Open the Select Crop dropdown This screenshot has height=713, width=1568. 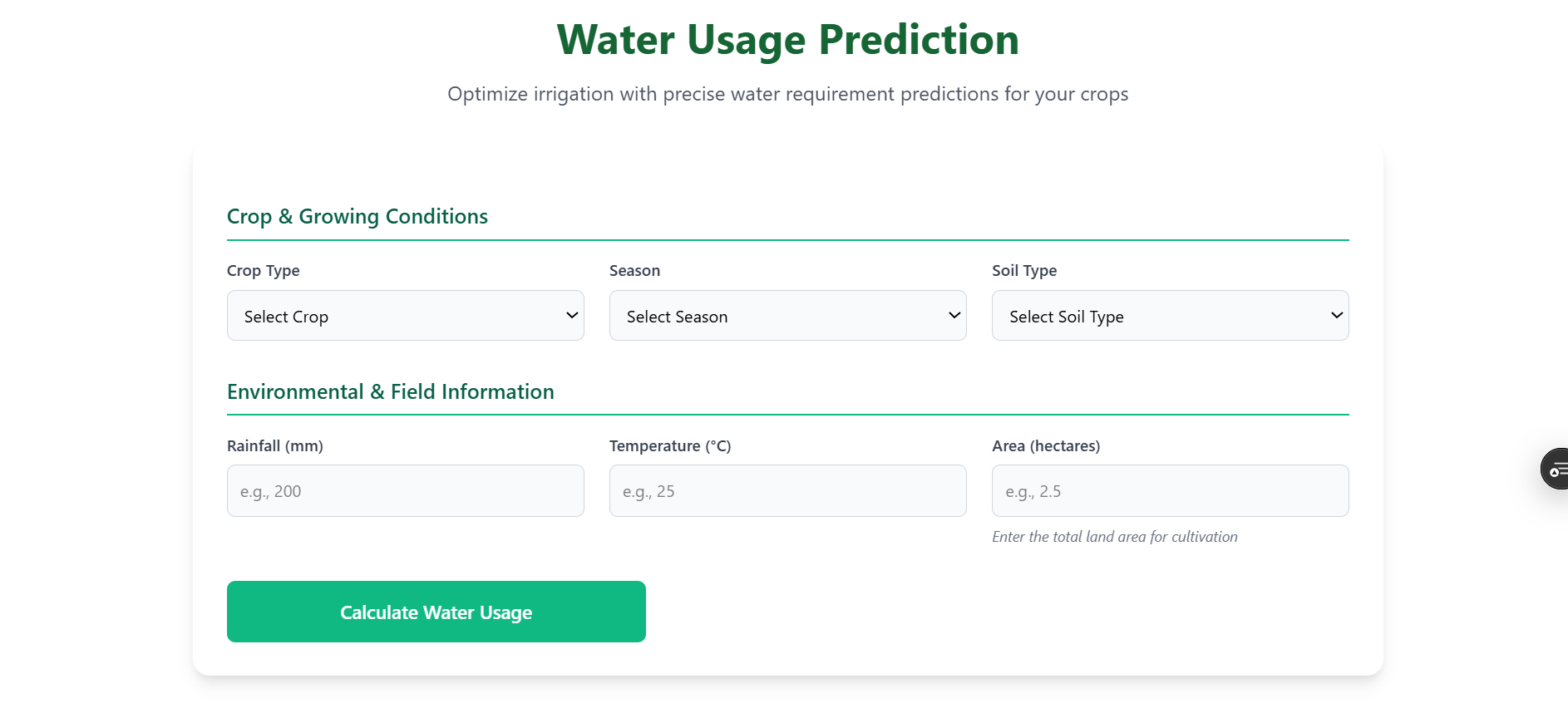(x=405, y=316)
